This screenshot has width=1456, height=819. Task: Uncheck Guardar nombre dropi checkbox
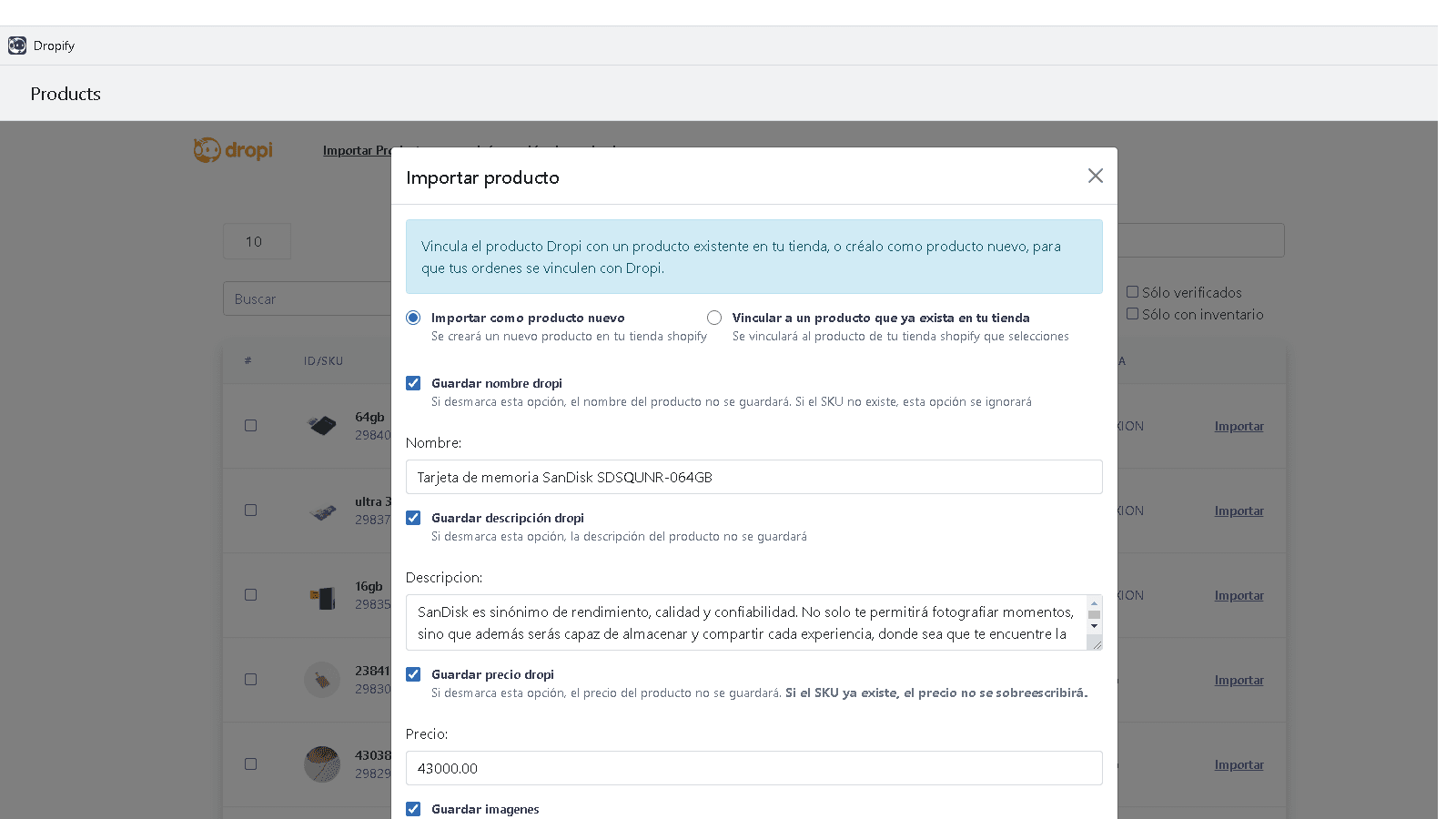click(413, 383)
